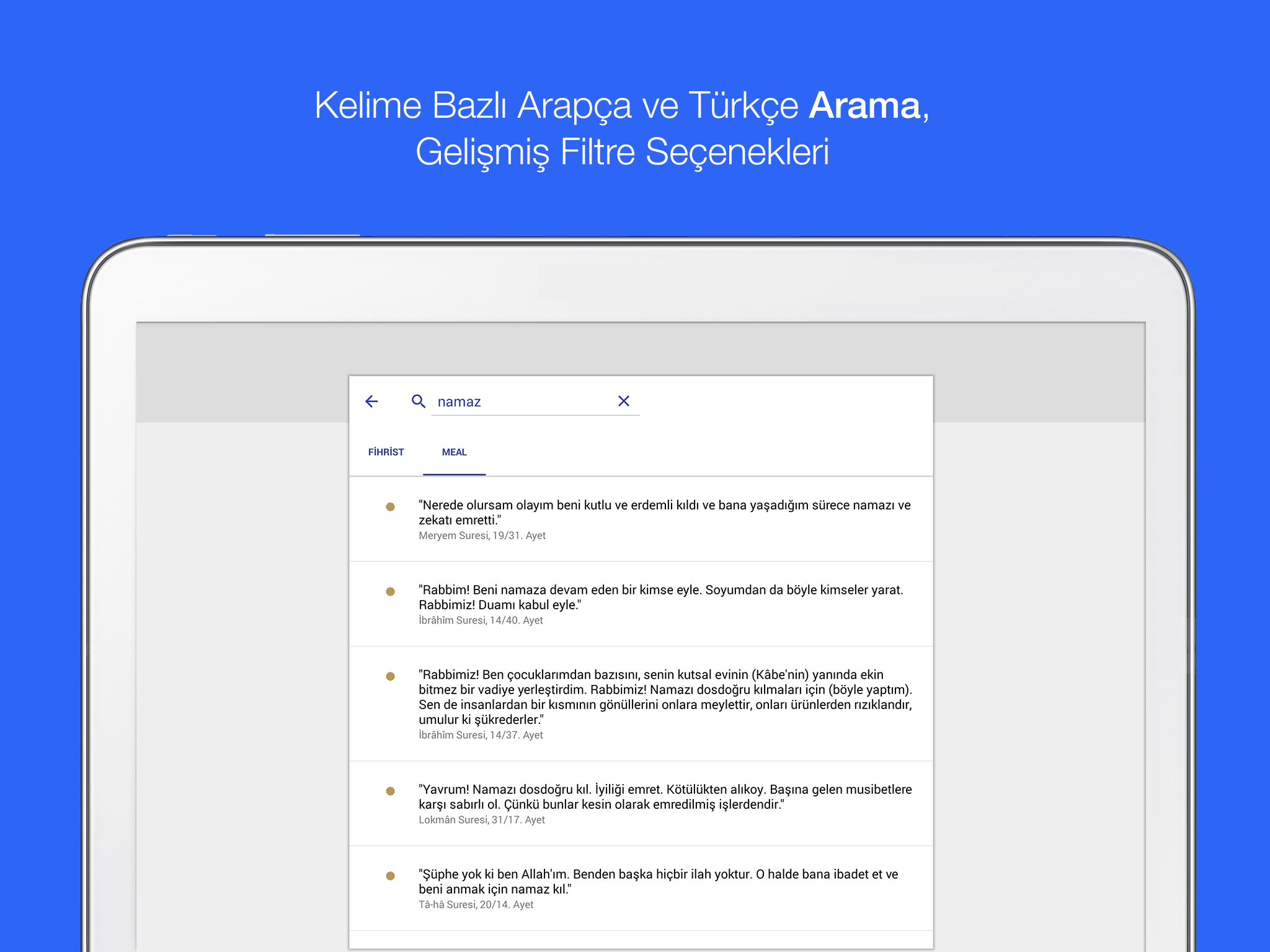This screenshot has width=1270, height=952.
Task: Click gold bullet beside Meryem Suresi result
Action: pyautogui.click(x=390, y=506)
